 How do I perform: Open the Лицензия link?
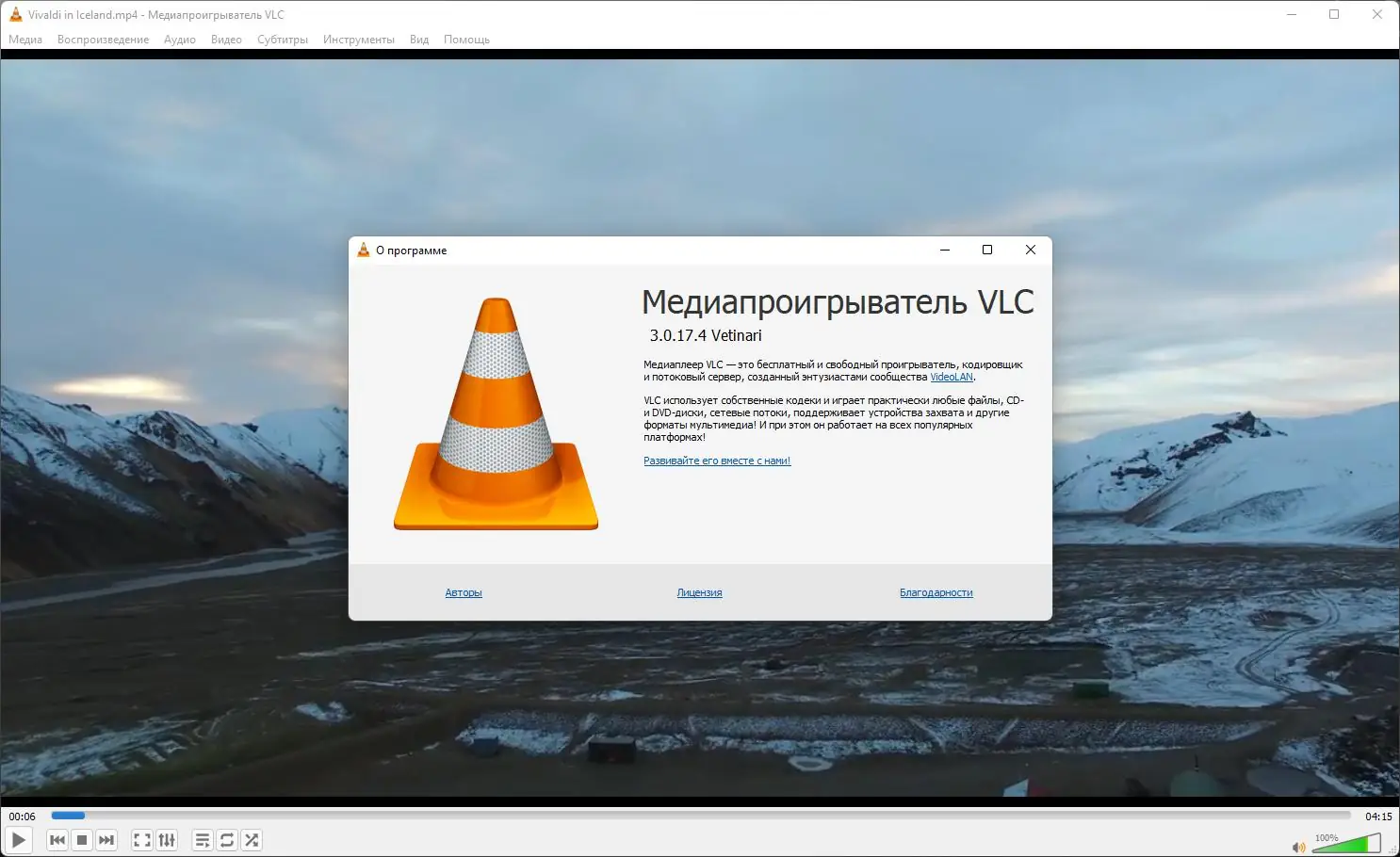(x=699, y=592)
